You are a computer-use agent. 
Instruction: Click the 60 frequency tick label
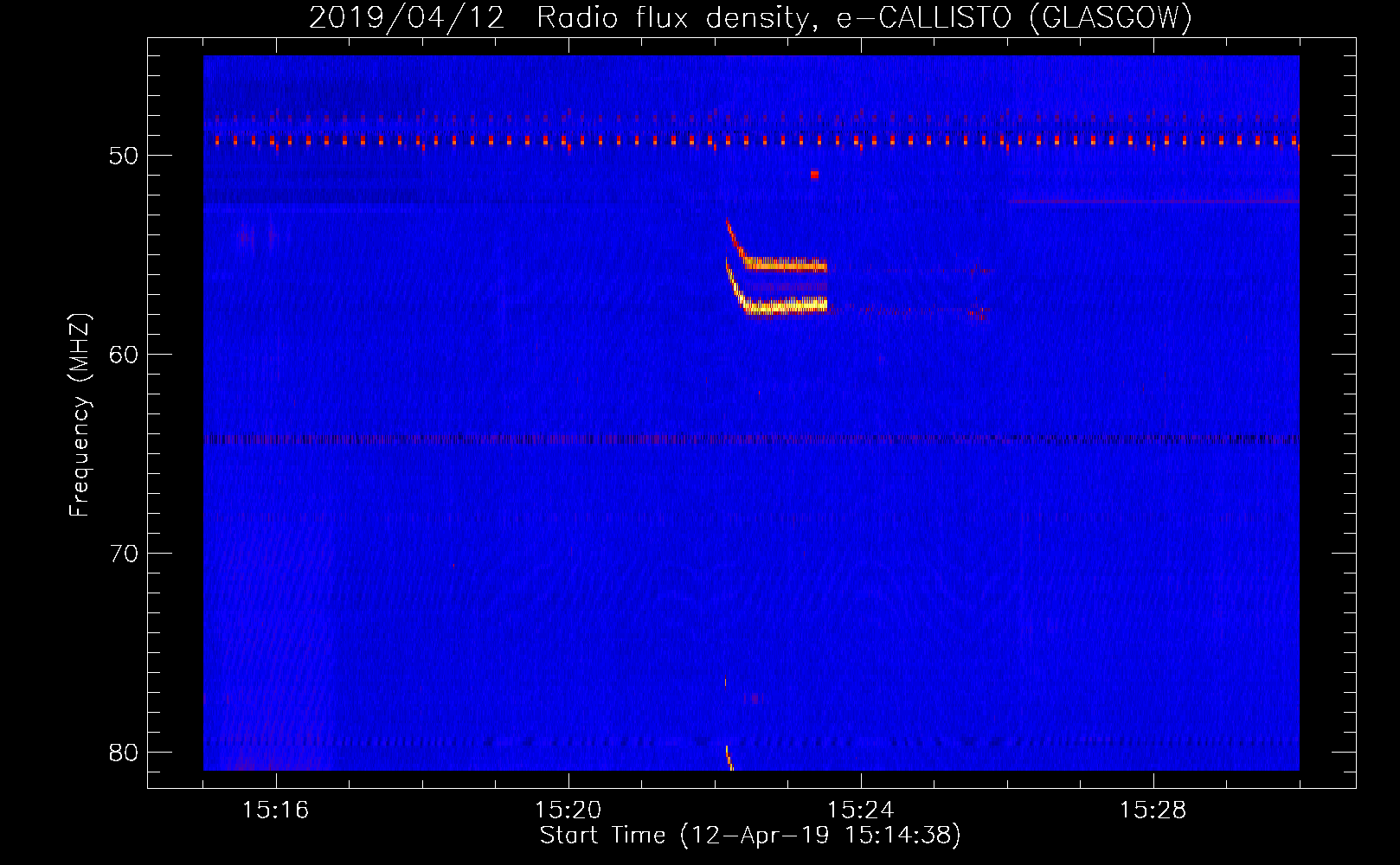124,355
